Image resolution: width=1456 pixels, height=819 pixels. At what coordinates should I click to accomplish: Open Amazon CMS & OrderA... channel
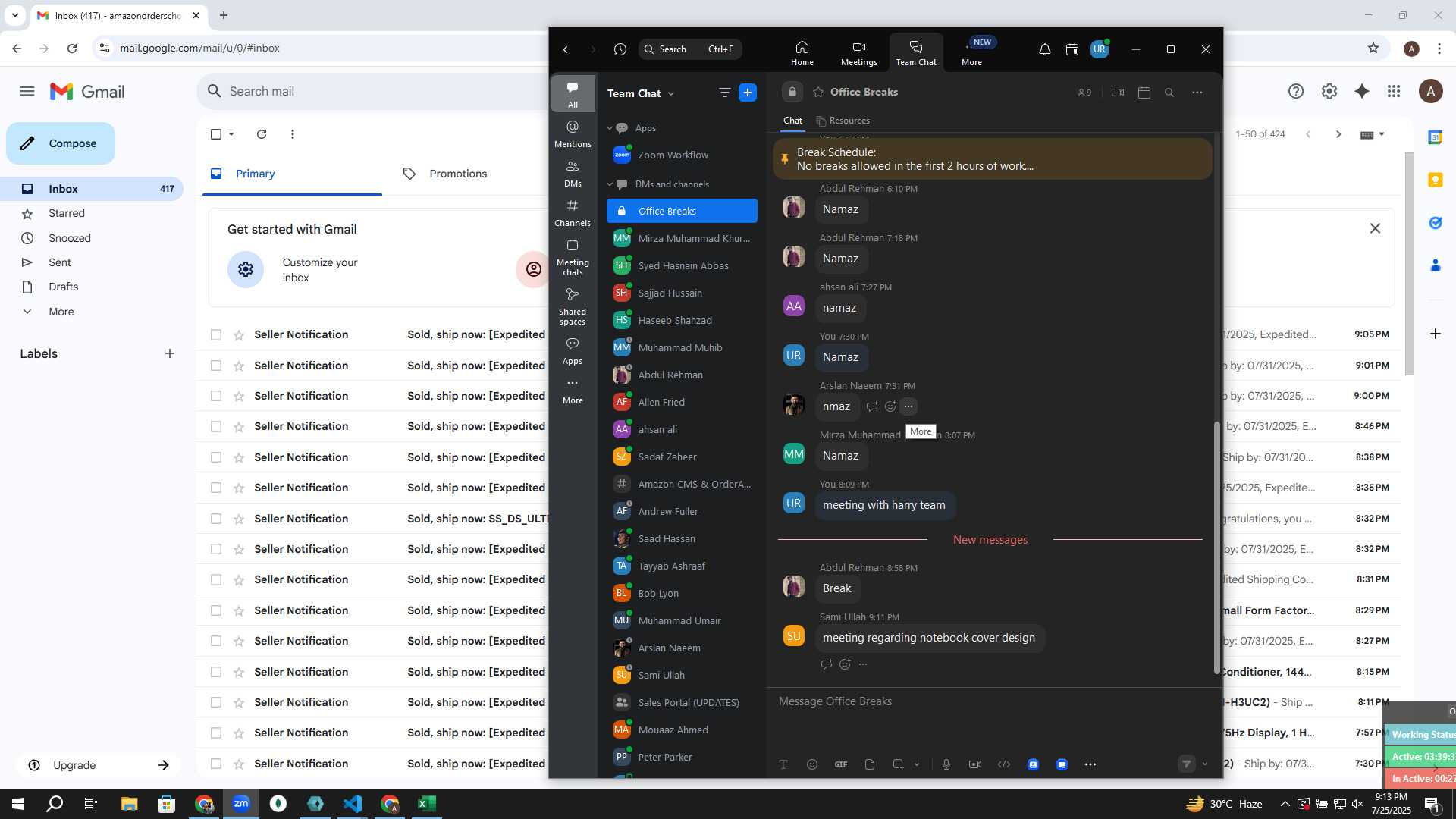682,484
